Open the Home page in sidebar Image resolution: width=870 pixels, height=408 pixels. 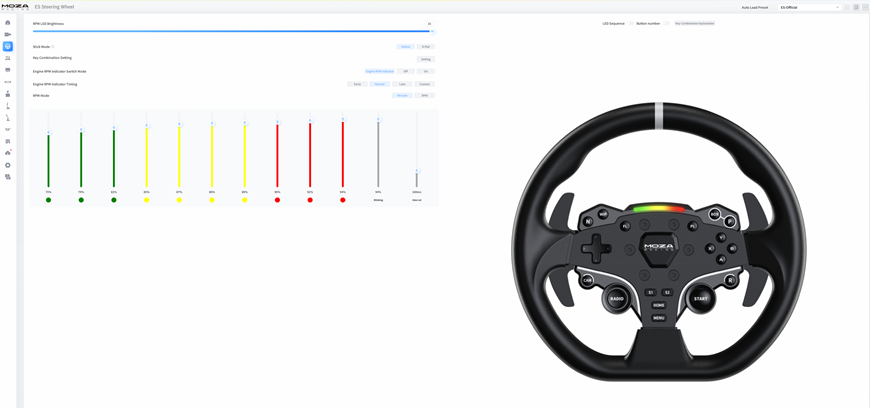click(x=8, y=23)
